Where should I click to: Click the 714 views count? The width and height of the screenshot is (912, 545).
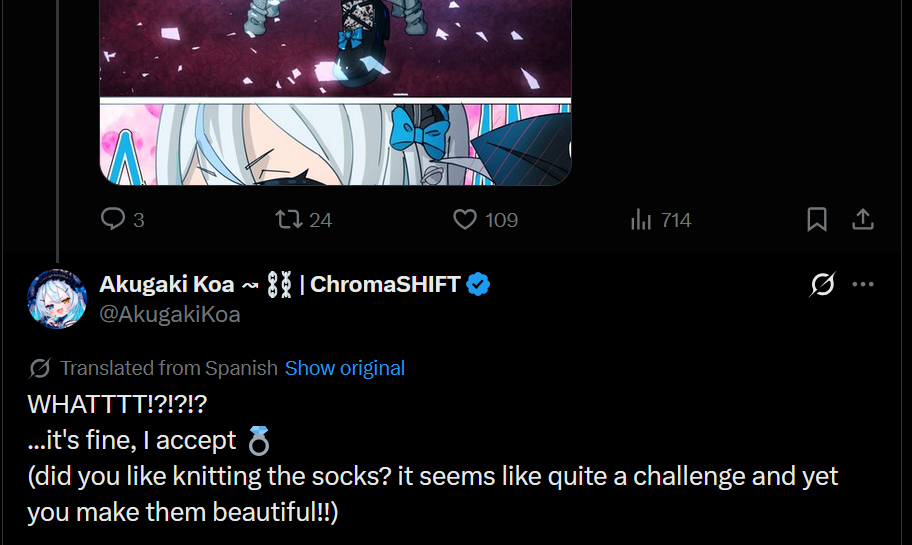[x=676, y=220]
